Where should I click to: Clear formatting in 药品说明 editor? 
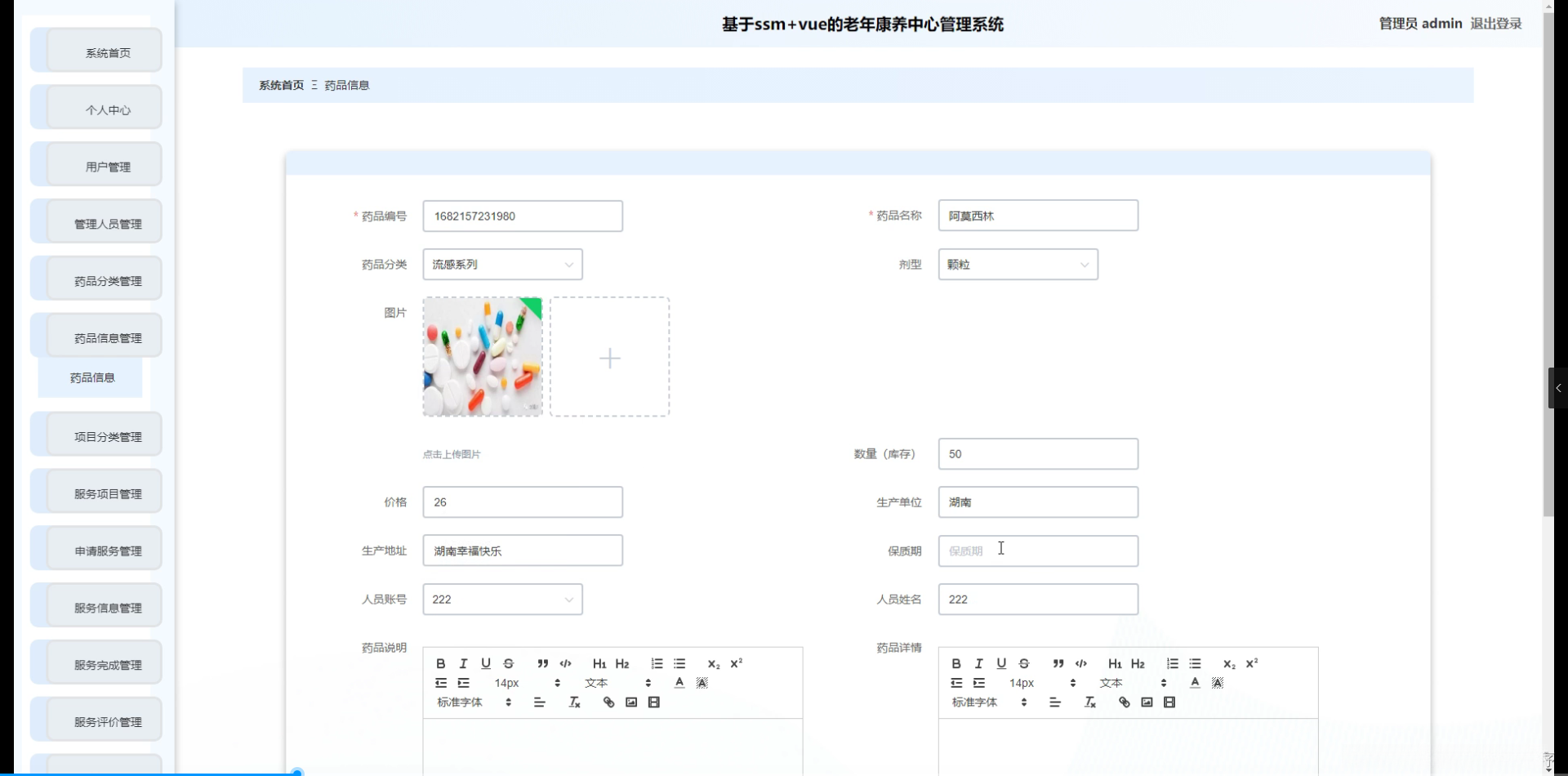coord(575,702)
